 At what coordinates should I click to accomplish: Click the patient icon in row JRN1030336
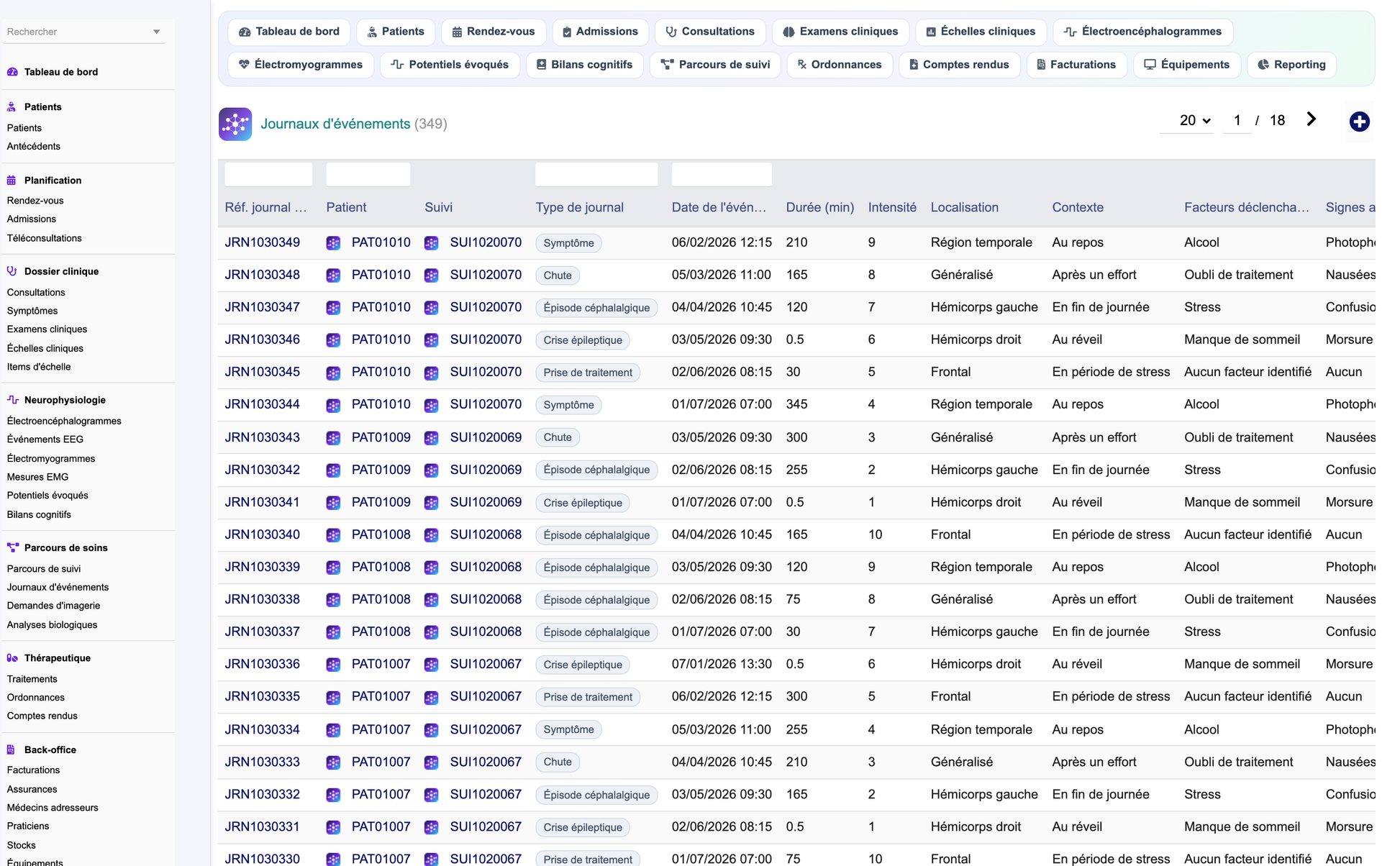click(333, 665)
